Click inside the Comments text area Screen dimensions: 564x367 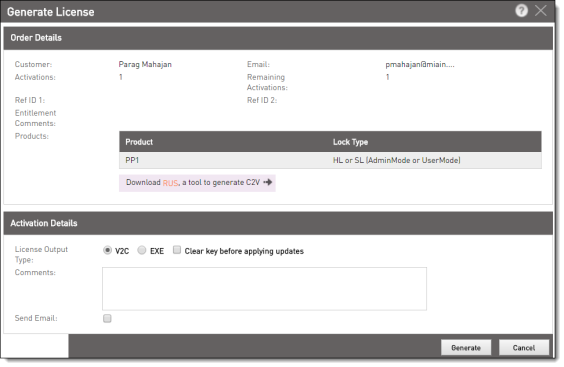pyautogui.click(x=264, y=289)
